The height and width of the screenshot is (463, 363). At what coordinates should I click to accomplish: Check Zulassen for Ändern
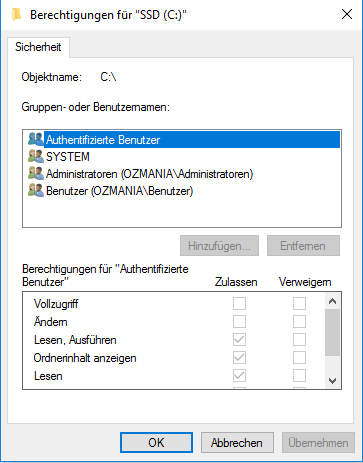[239, 322]
